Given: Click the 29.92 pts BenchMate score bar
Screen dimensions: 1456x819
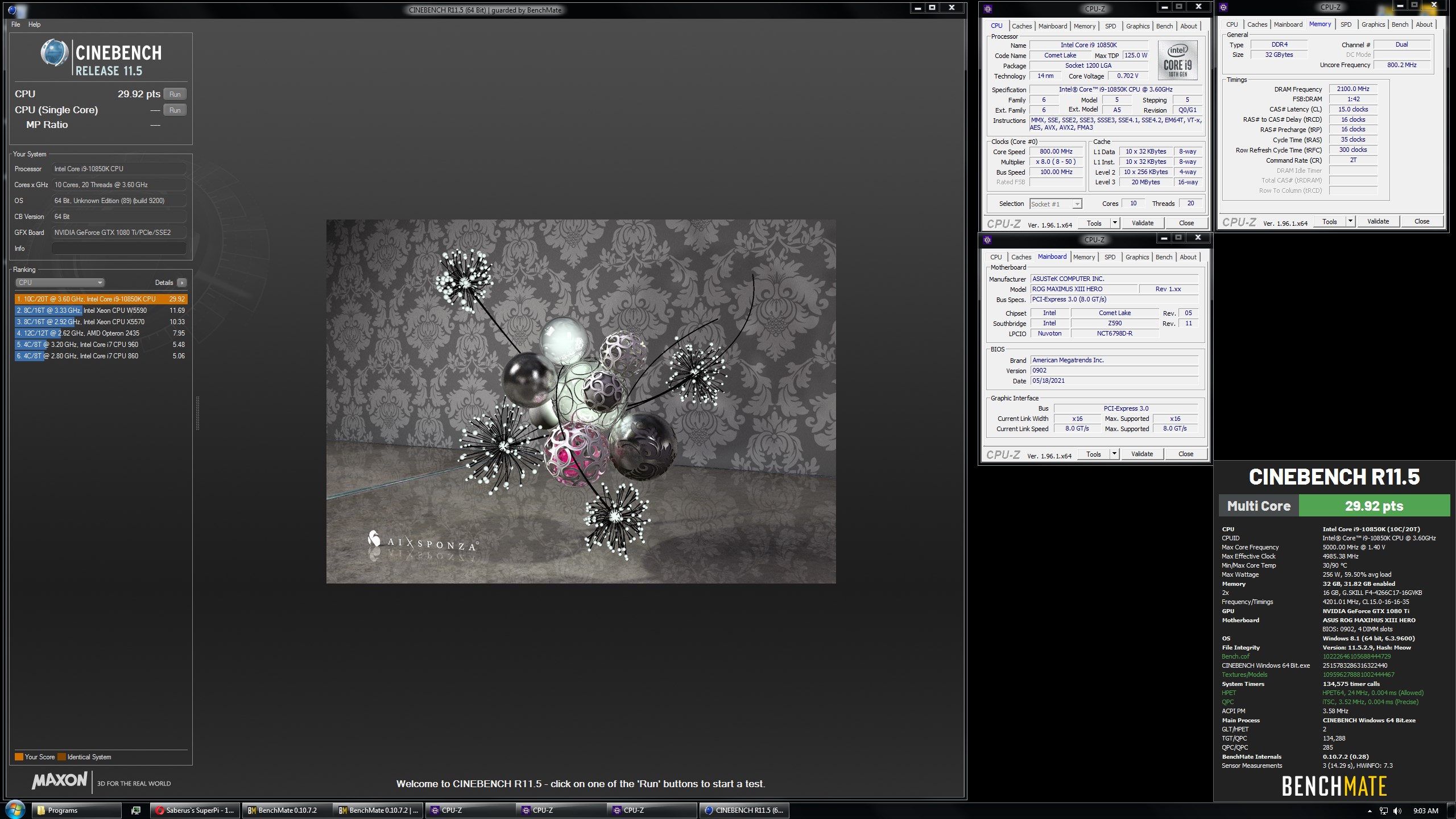Looking at the screenshot, I should point(1374,506).
